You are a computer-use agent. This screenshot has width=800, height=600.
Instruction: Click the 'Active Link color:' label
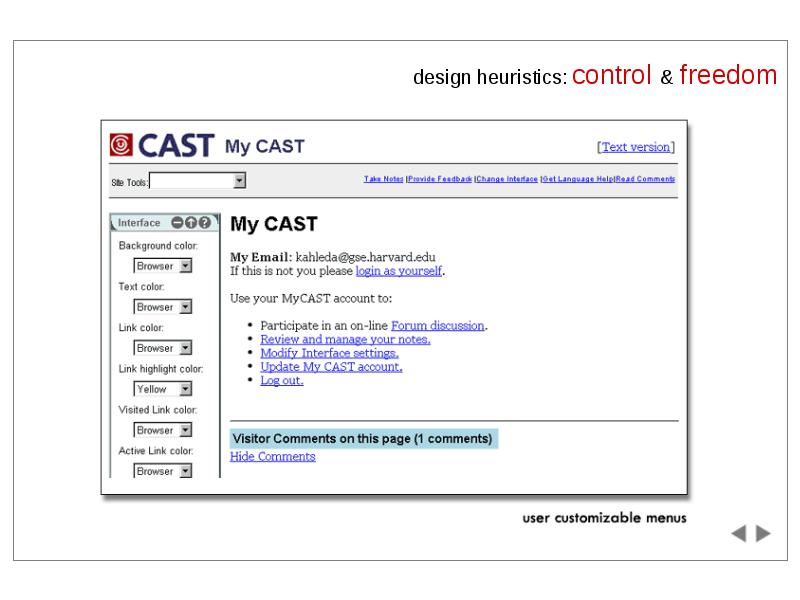point(156,451)
